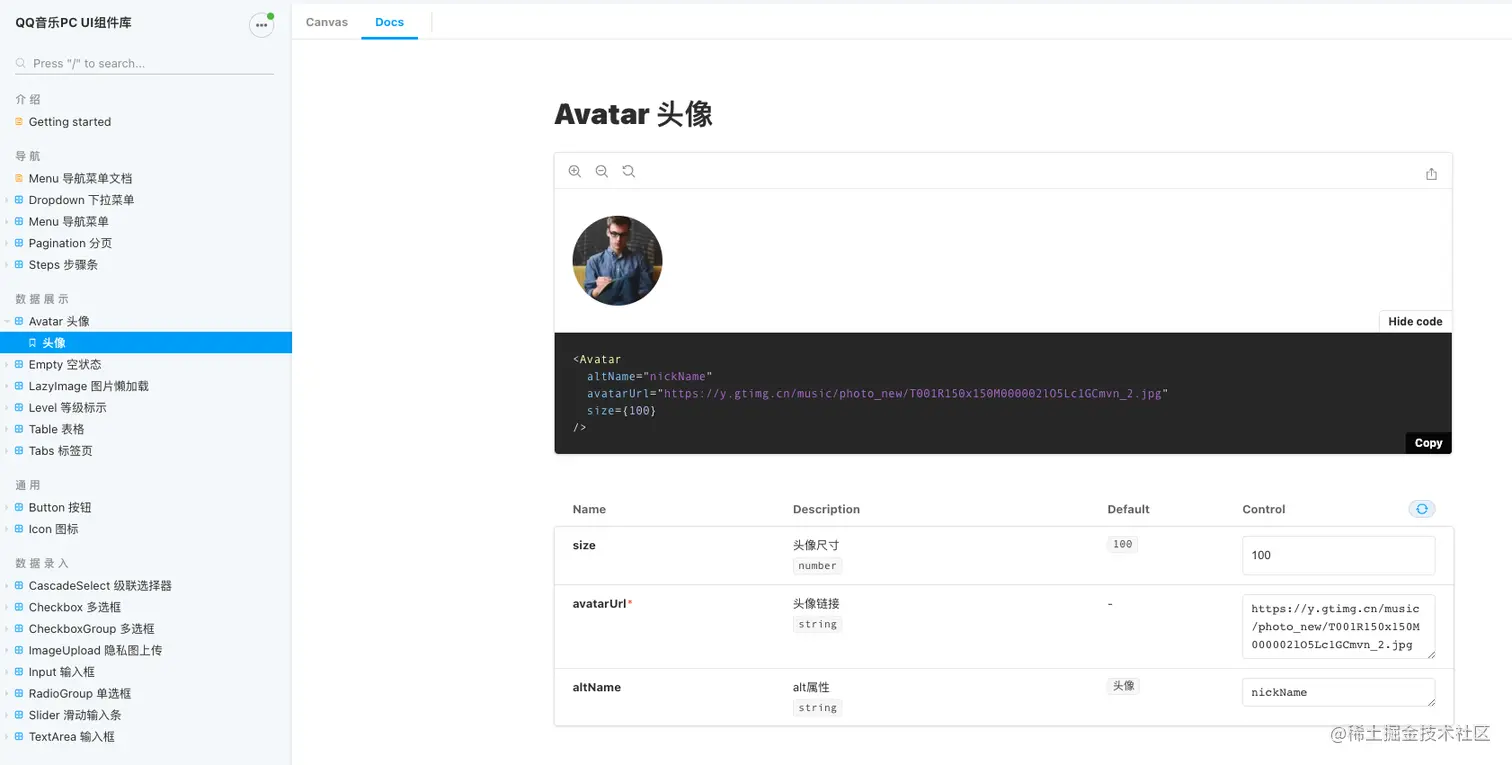1512x765 pixels.
Task: Click the size prop name
Action: (x=584, y=545)
